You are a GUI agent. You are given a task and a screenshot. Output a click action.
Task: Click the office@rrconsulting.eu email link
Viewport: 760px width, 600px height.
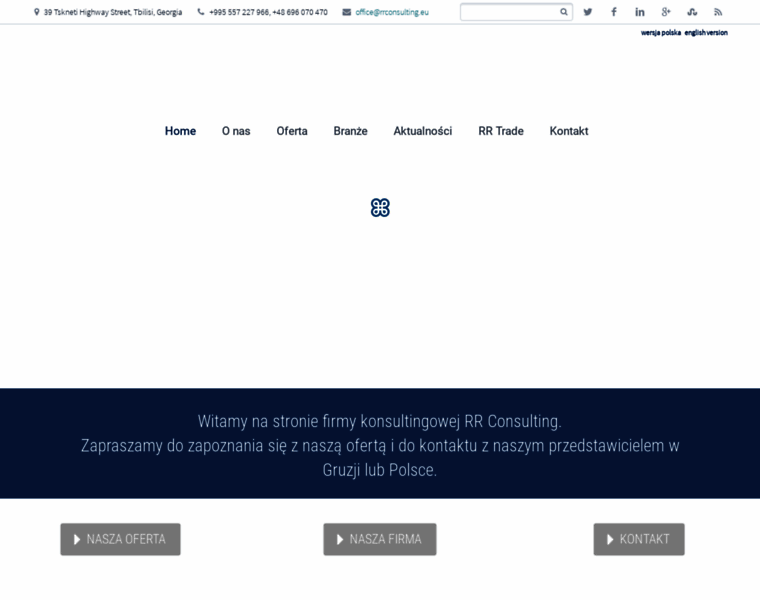pos(392,12)
